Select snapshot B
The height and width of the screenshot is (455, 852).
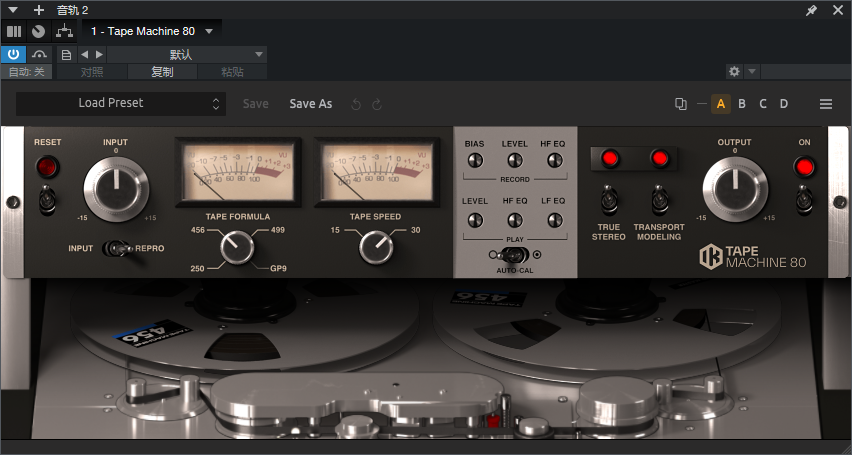tap(742, 104)
